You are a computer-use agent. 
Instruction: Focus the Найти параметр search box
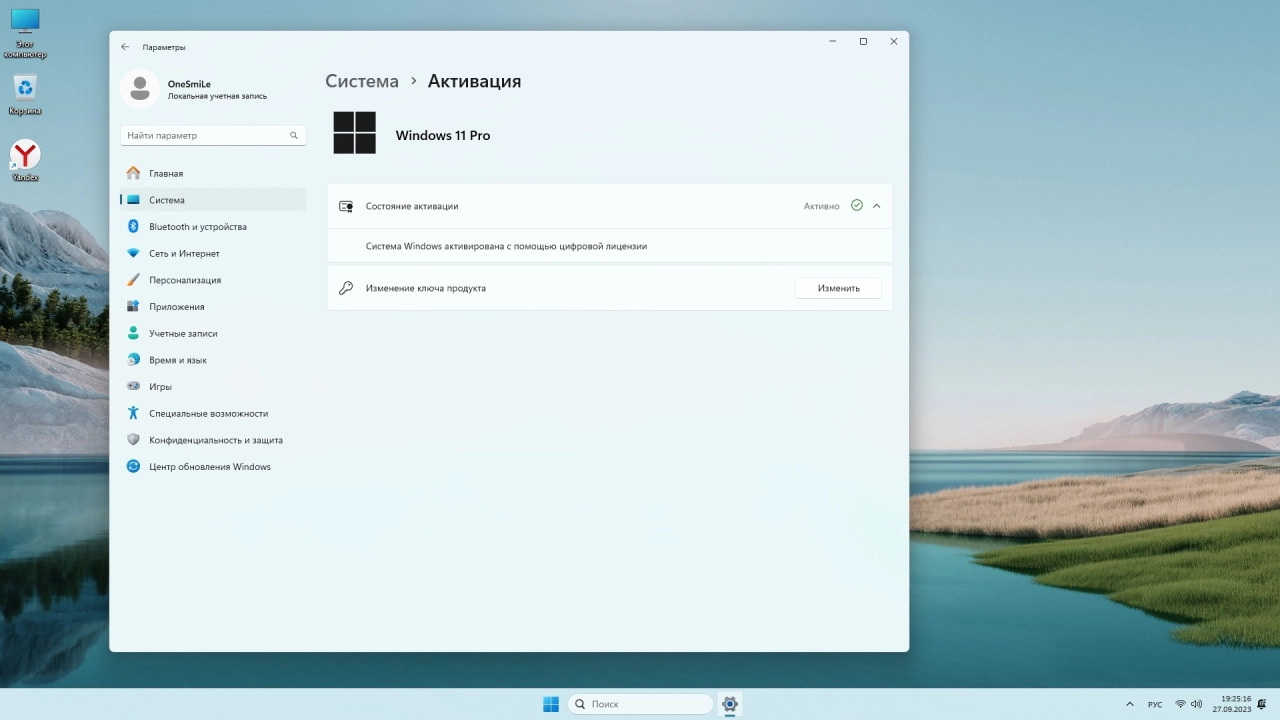213,135
